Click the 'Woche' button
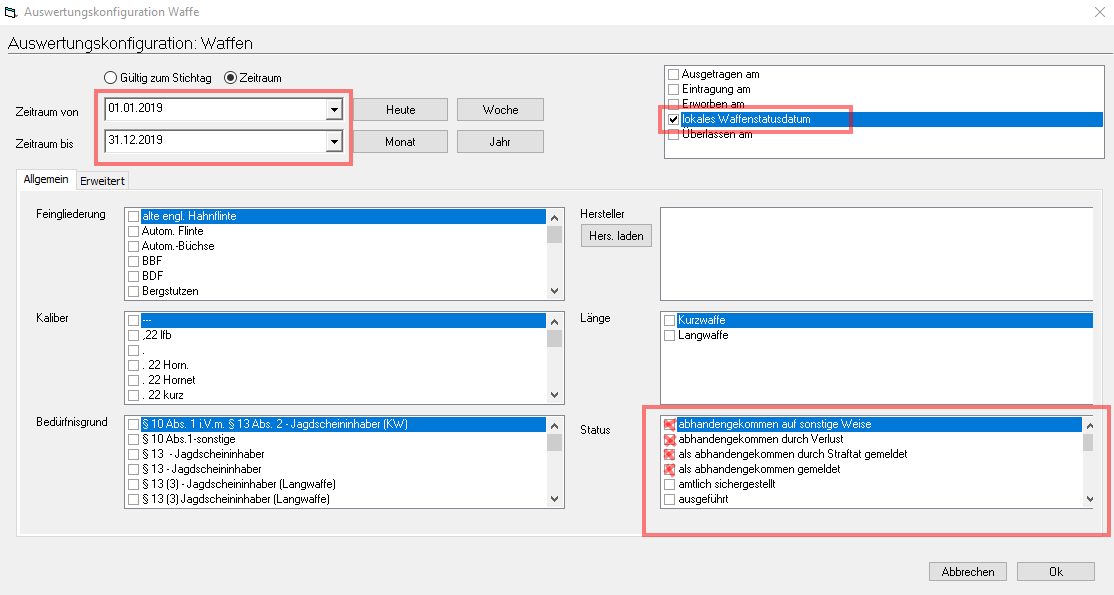Image resolution: width=1114 pixels, height=595 pixels. tap(500, 110)
